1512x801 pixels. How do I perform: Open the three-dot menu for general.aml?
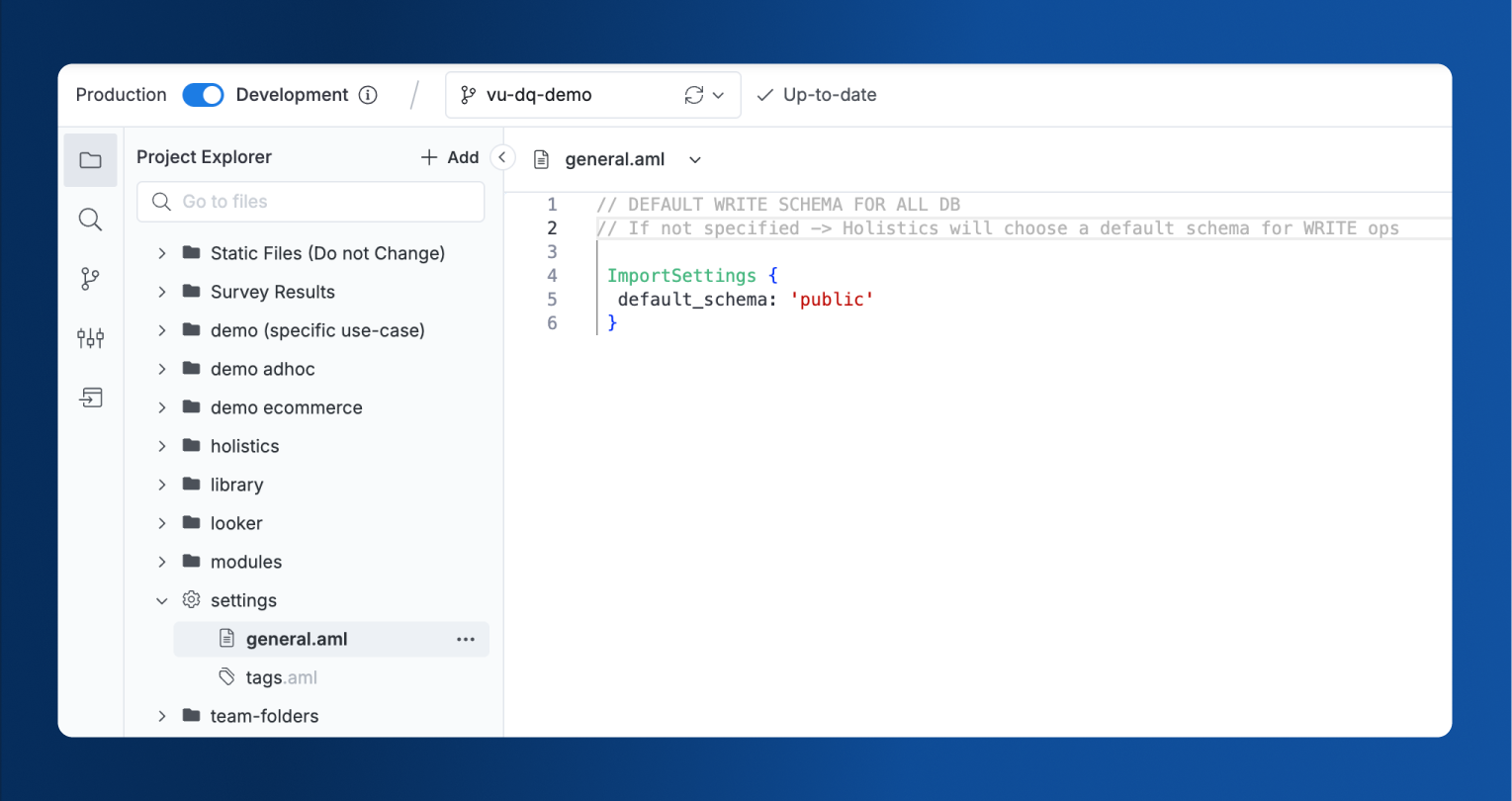point(466,640)
